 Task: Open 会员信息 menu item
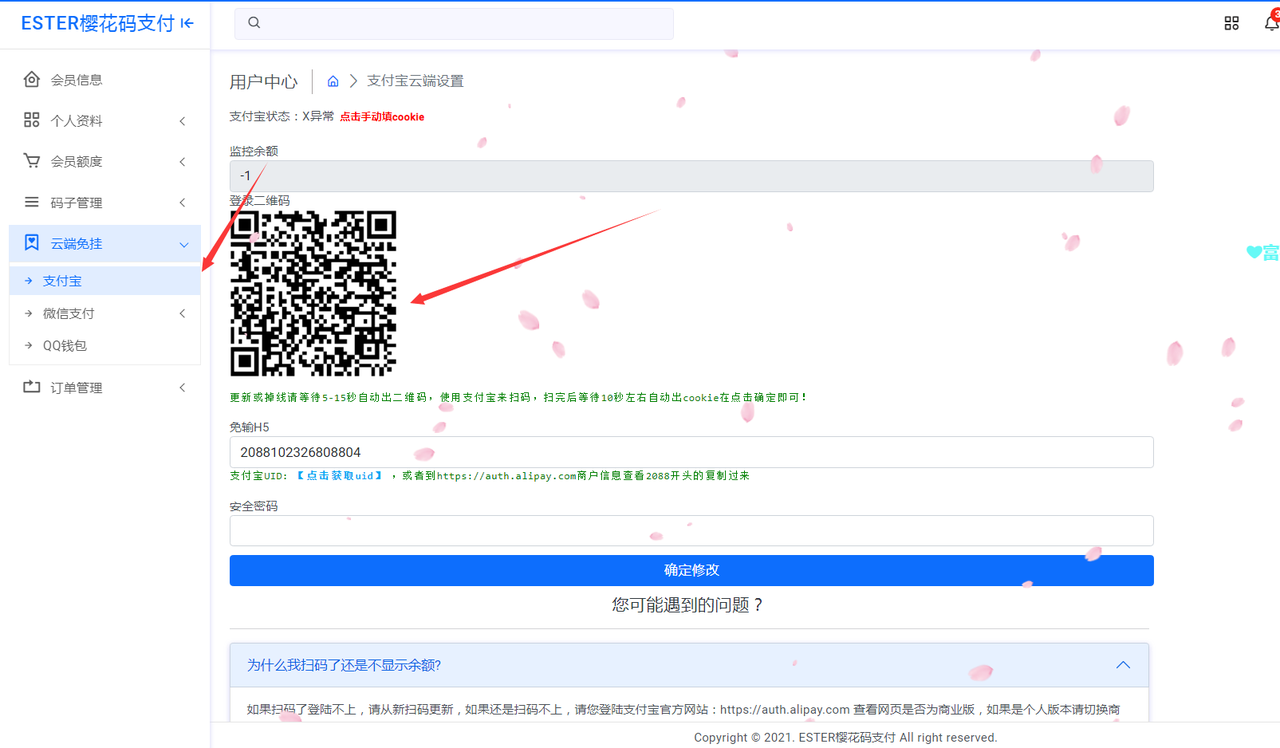[105, 79]
